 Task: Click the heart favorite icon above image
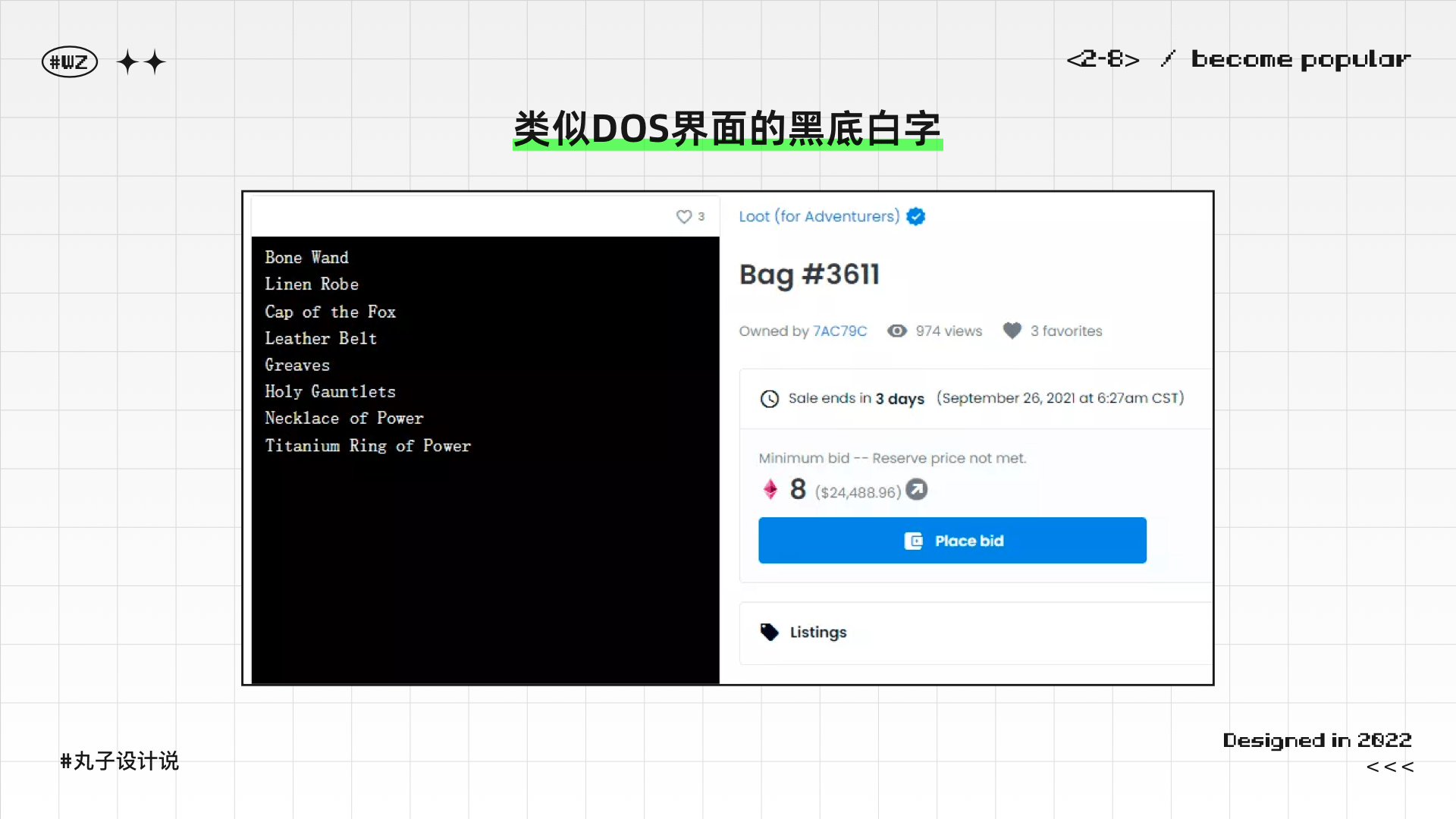(683, 217)
